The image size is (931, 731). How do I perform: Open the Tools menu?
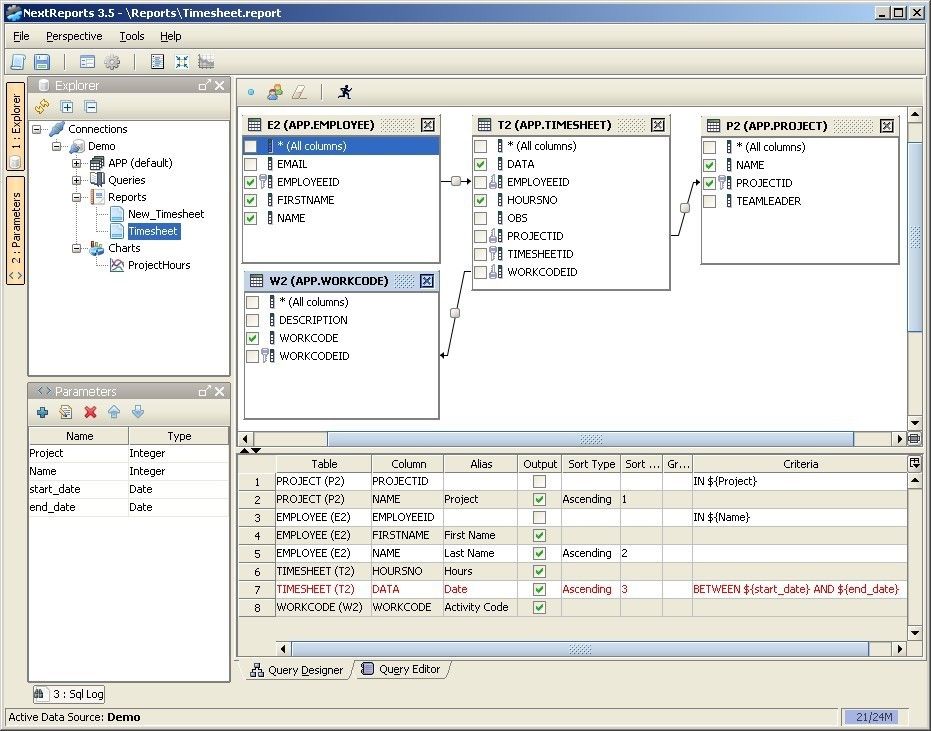(132, 36)
